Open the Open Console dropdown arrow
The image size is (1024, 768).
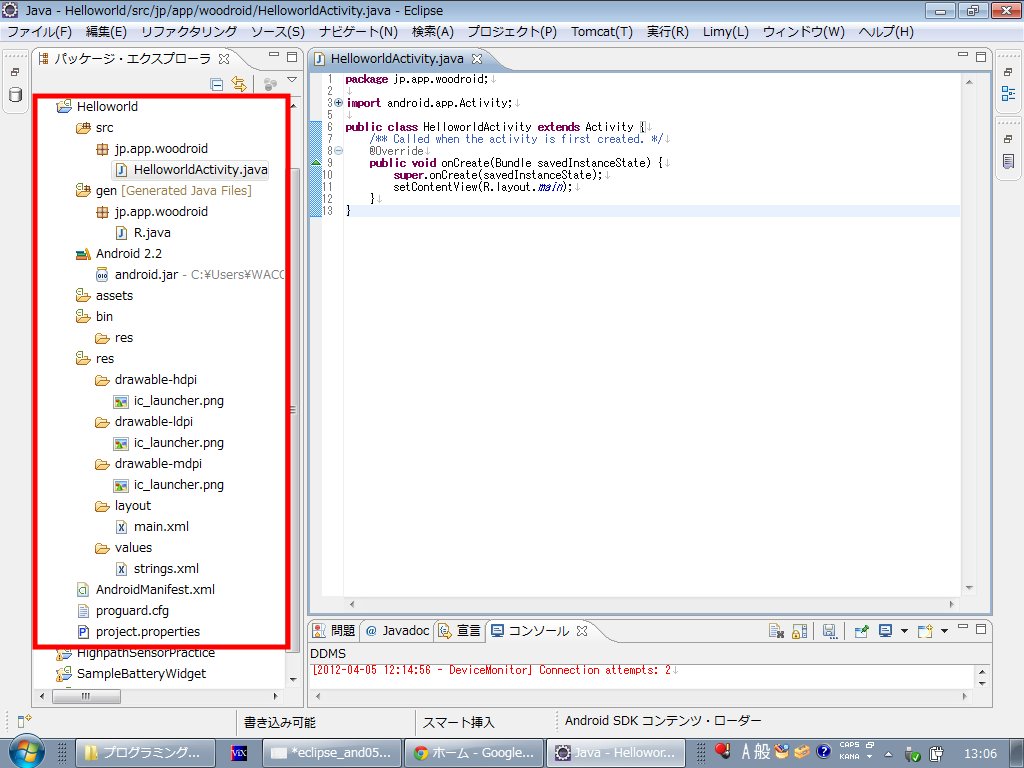coord(944,631)
